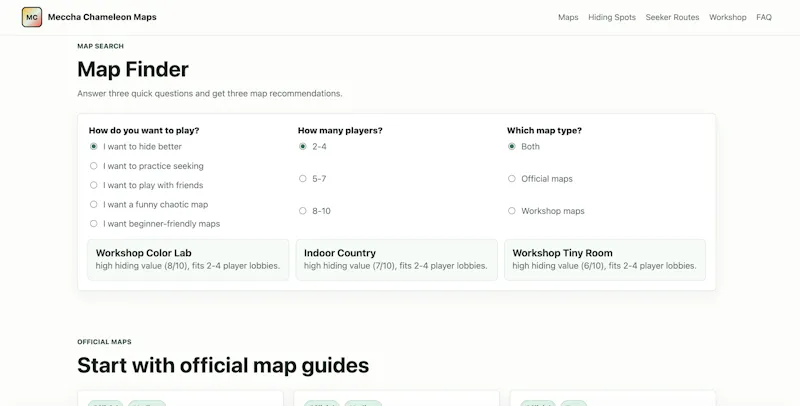Viewport: 800px width, 406px height.
Task: Select the 2-4 players radio
Action: click(303, 146)
